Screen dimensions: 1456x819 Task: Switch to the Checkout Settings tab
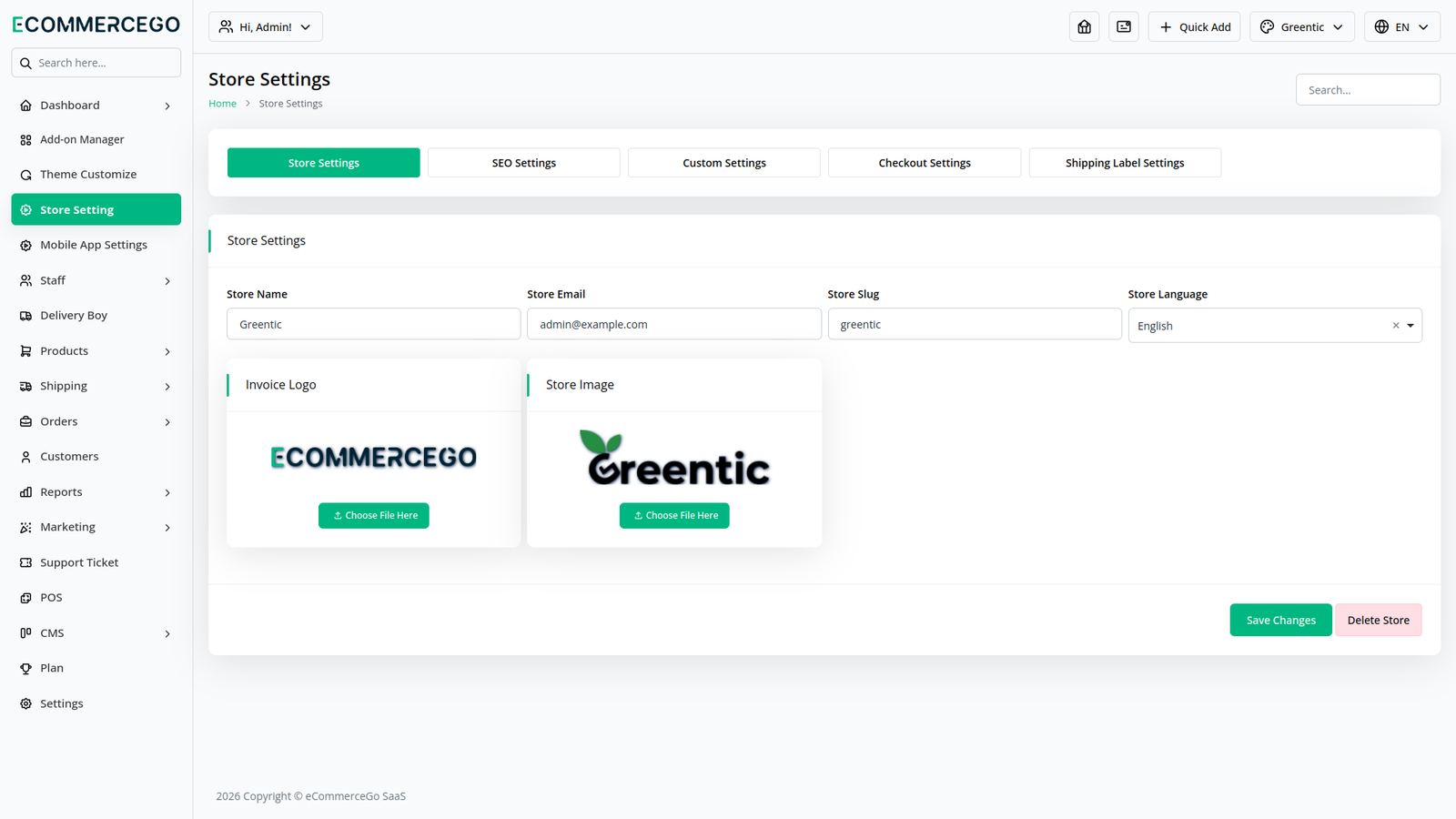924,163
